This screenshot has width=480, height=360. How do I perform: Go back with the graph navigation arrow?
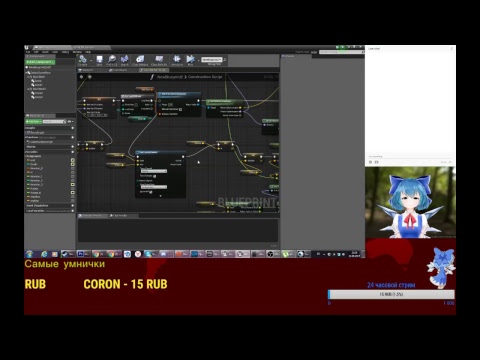[x=81, y=77]
